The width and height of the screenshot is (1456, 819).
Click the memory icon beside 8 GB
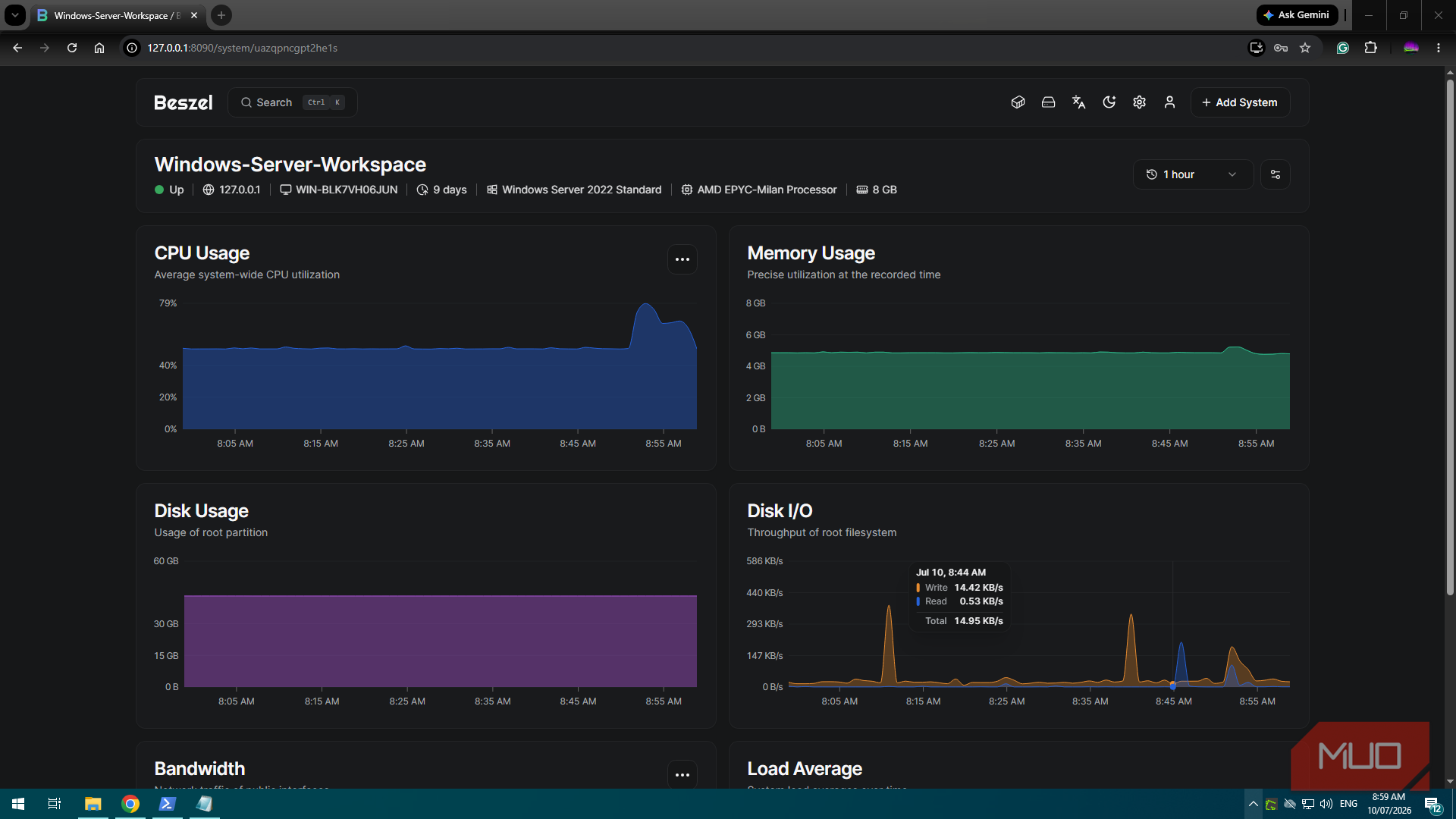(861, 190)
